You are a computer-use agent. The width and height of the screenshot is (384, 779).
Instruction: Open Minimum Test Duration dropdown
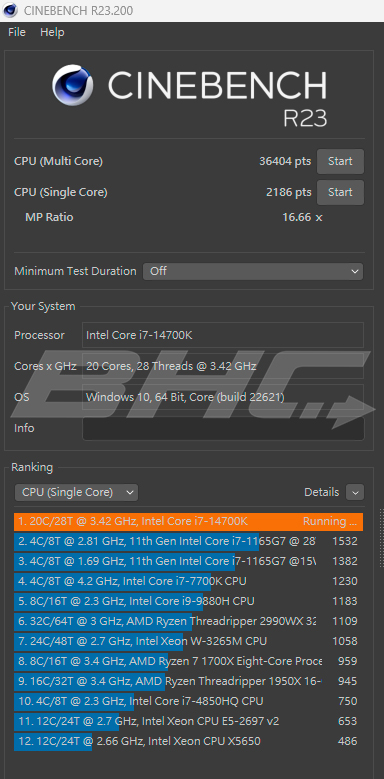253,271
